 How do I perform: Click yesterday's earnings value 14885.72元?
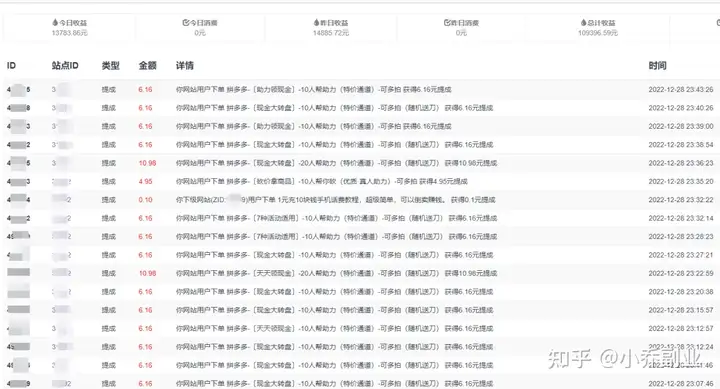[331, 33]
